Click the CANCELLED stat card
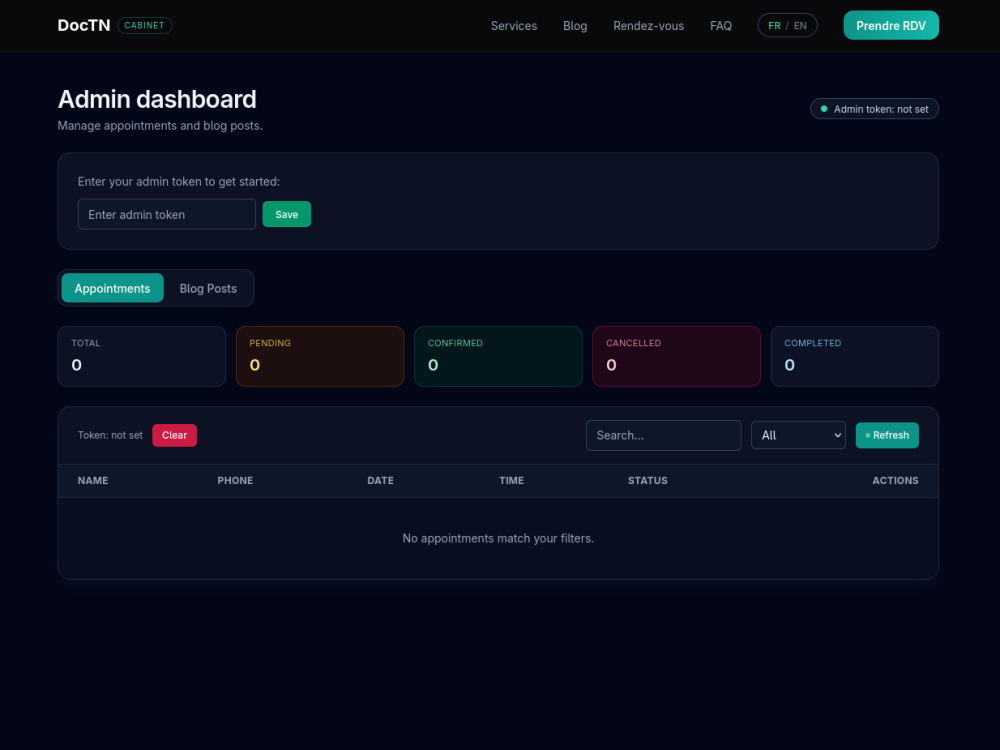The height and width of the screenshot is (750, 1000). point(676,357)
